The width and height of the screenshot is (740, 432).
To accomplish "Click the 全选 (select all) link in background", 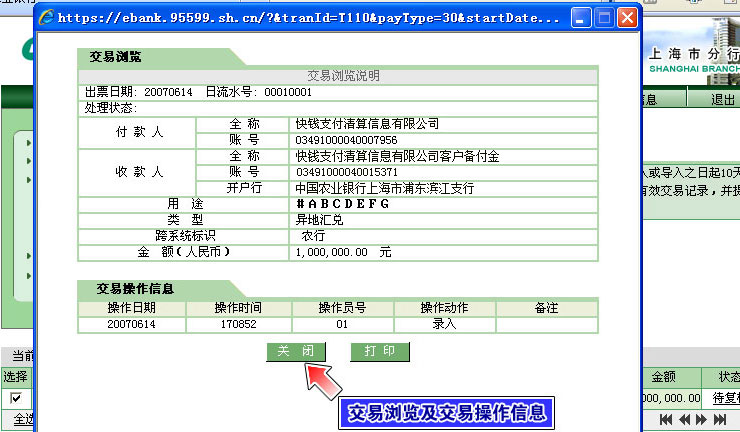I will [x=23, y=419].
